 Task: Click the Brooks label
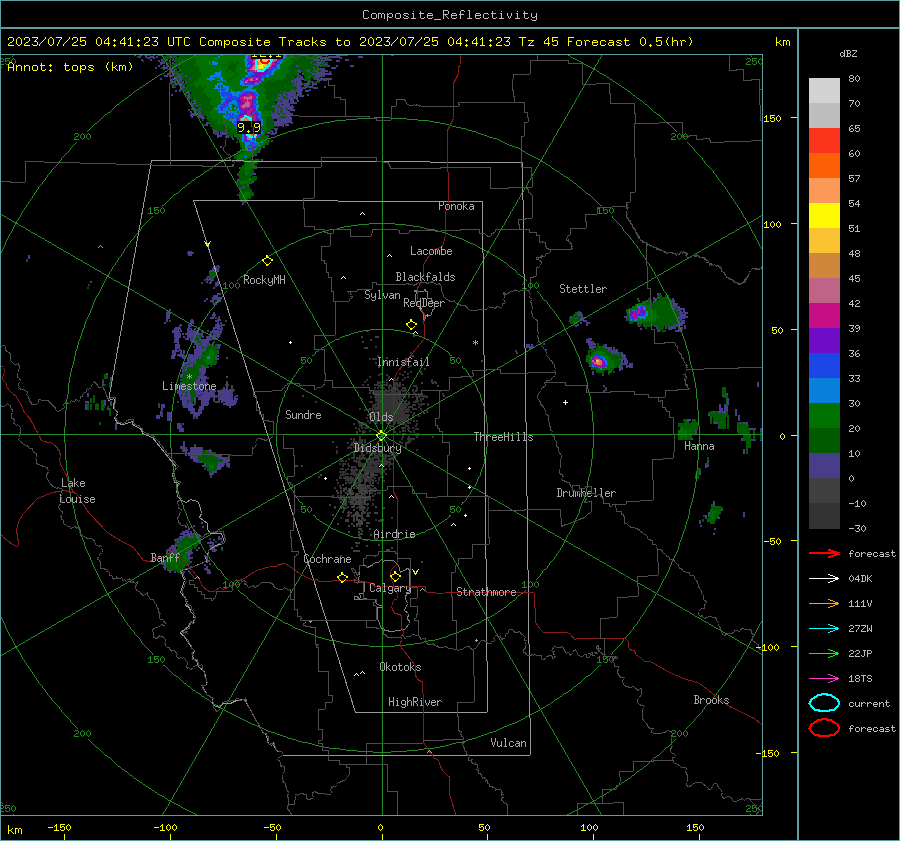click(x=711, y=700)
